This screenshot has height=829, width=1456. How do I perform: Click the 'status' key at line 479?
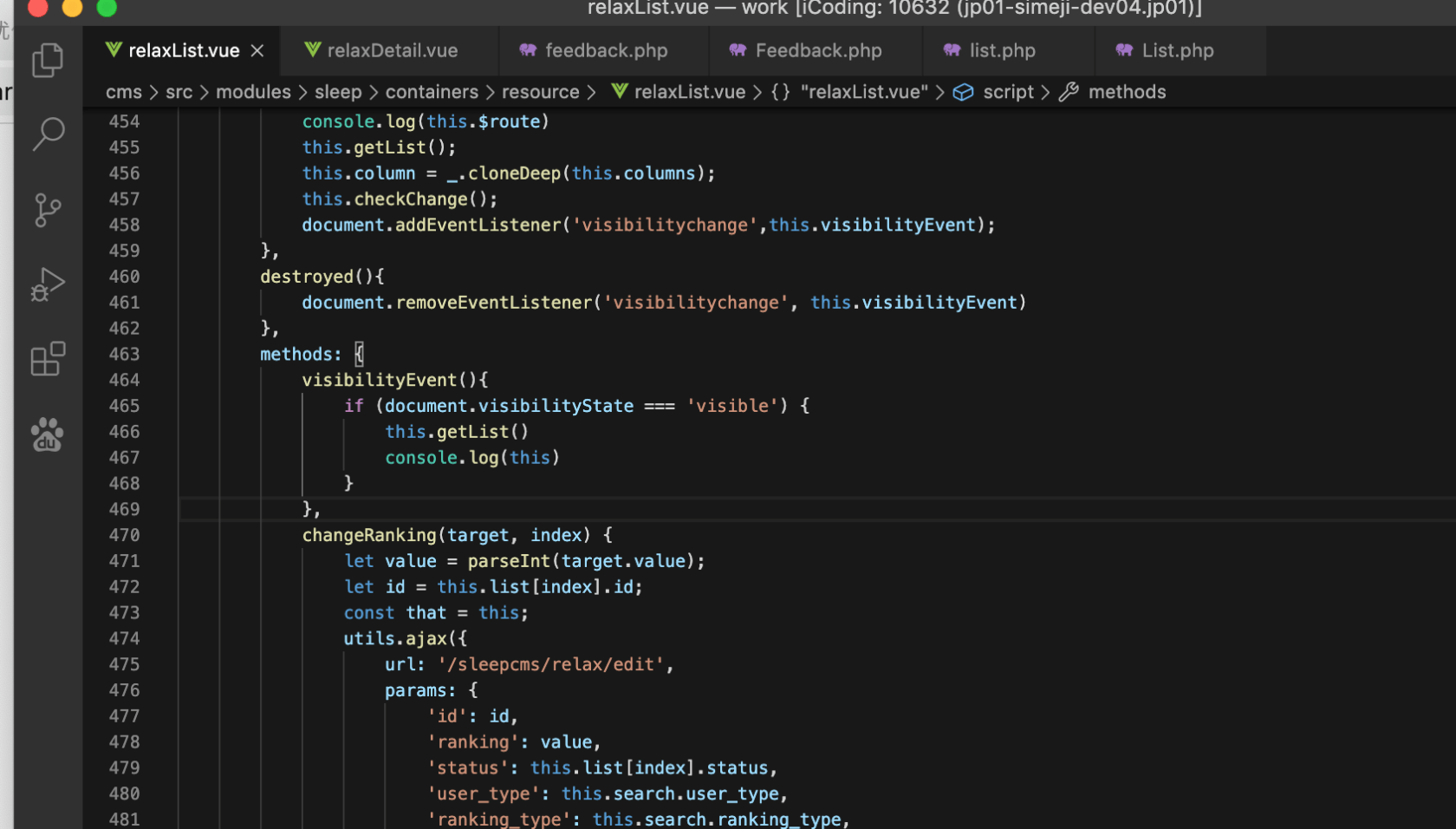tap(468, 768)
